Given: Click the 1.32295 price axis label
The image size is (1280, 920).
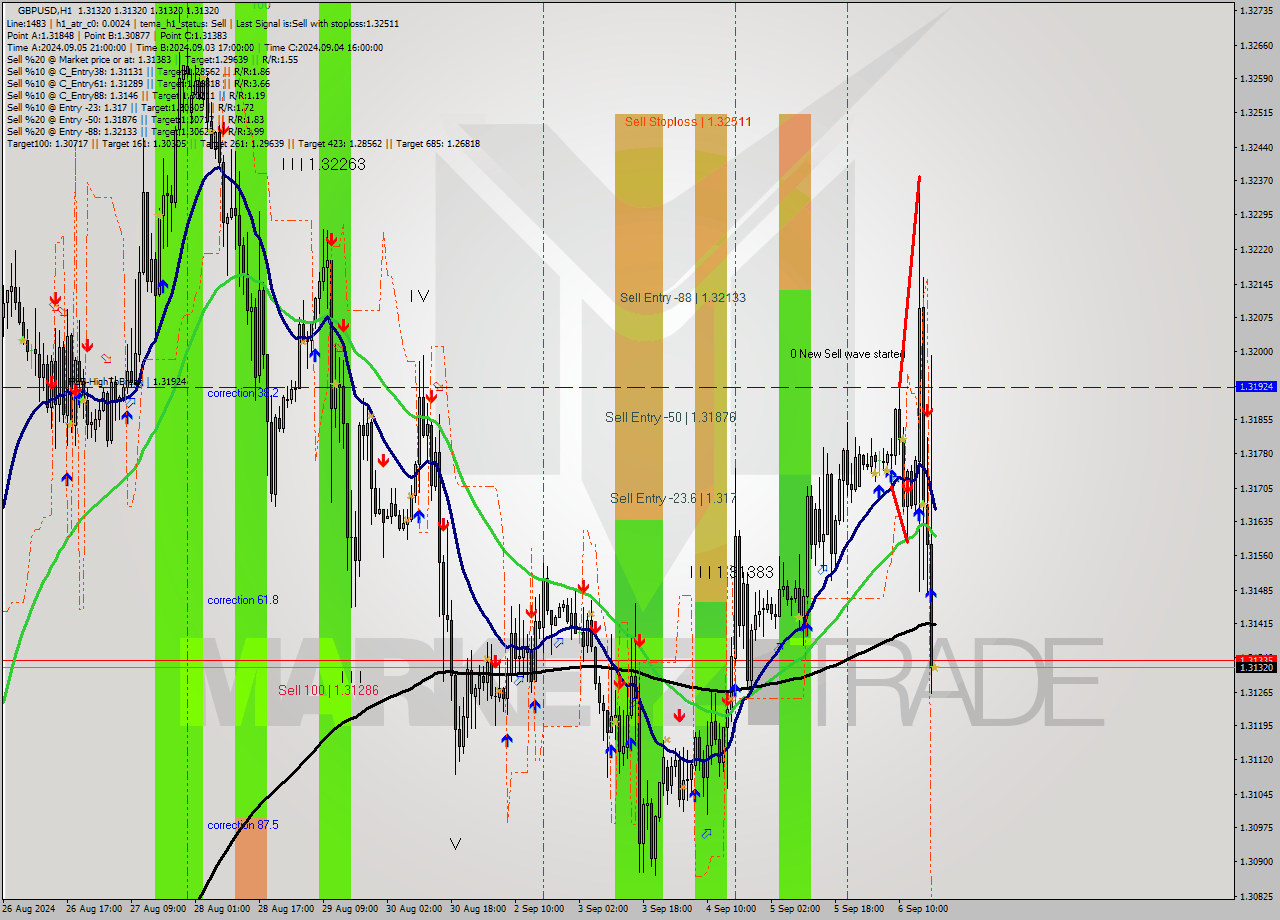Looking at the screenshot, I should (1255, 214).
